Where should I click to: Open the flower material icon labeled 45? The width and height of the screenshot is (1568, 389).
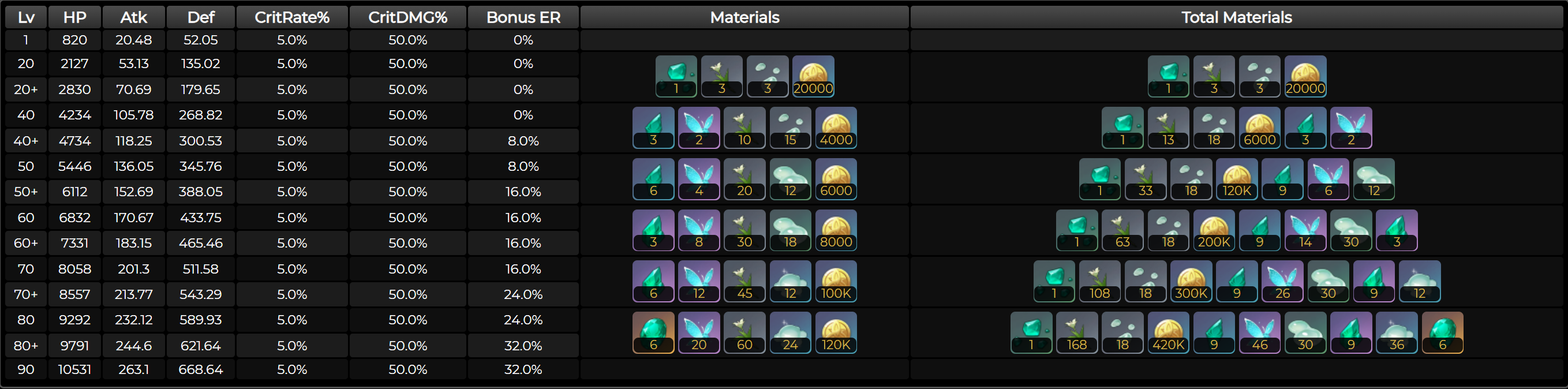[744, 281]
